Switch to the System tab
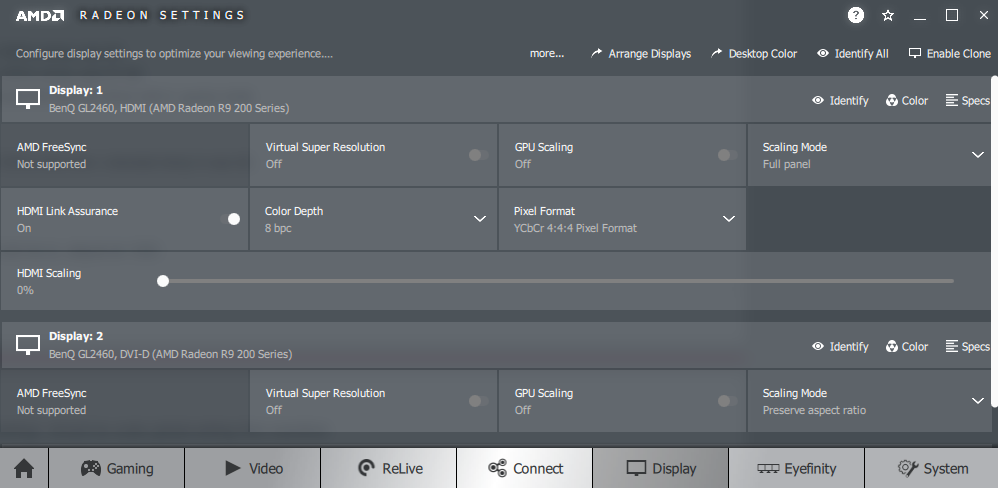This screenshot has width=998, height=488. tap(932, 469)
